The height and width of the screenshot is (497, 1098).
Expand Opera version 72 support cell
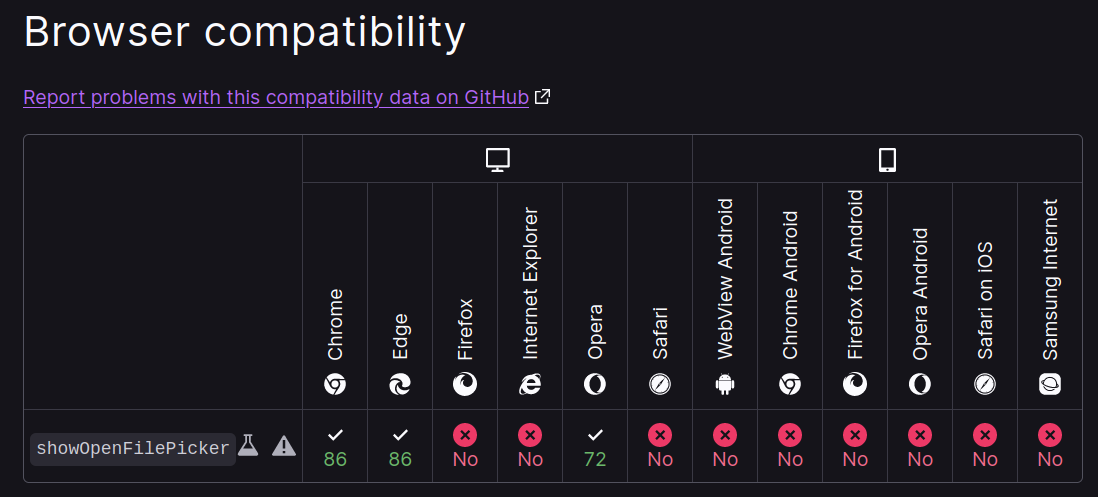pyautogui.click(x=595, y=446)
